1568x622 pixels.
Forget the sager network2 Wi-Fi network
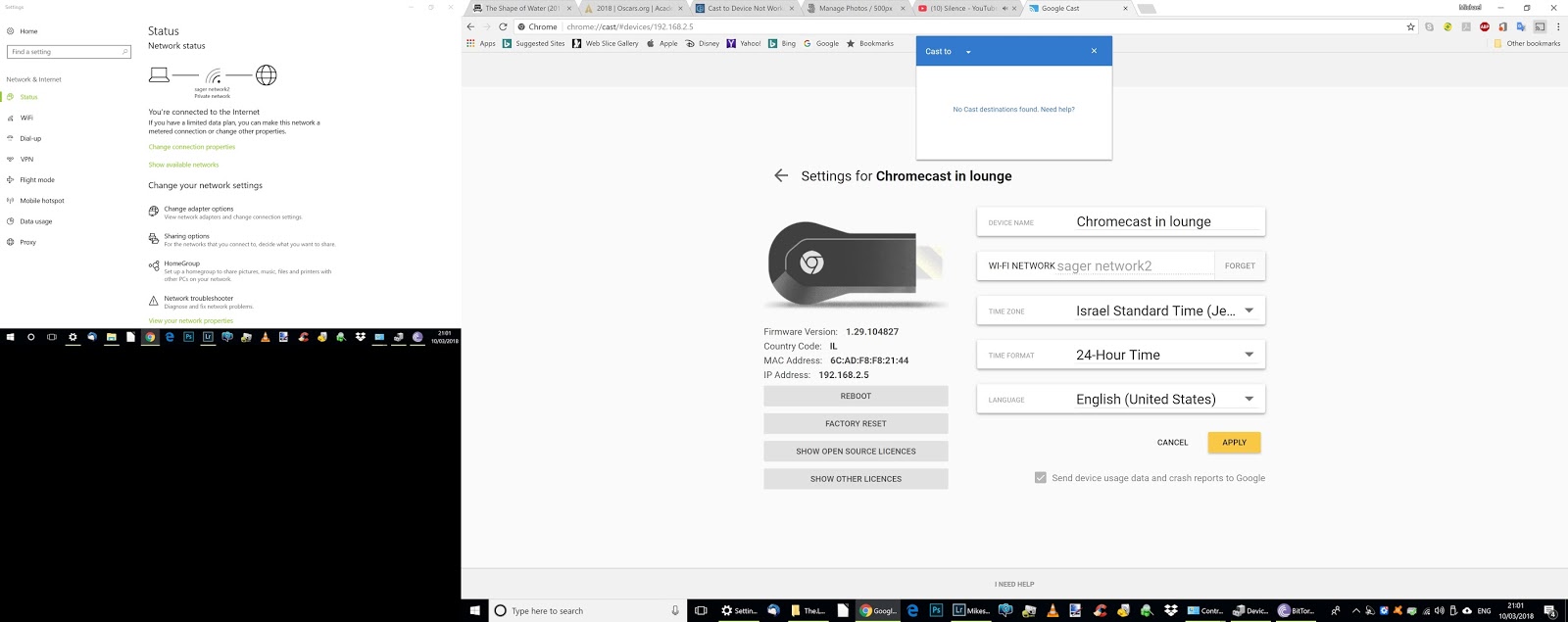pos(1240,265)
